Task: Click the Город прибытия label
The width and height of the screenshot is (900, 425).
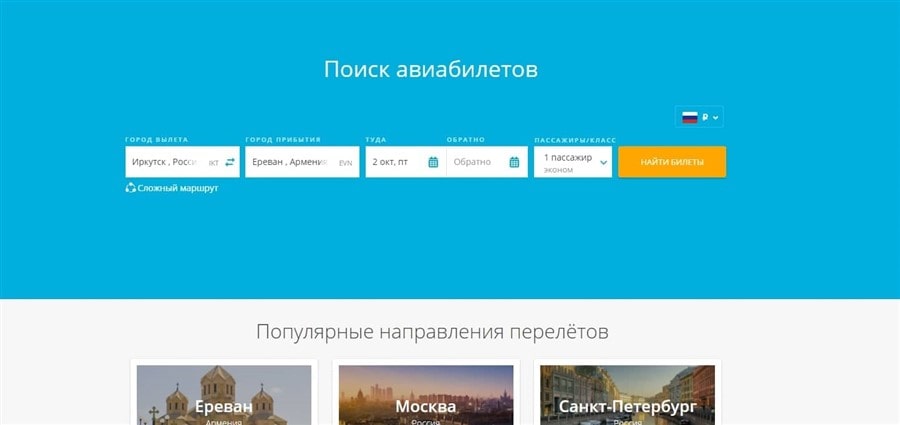Action: click(x=283, y=140)
